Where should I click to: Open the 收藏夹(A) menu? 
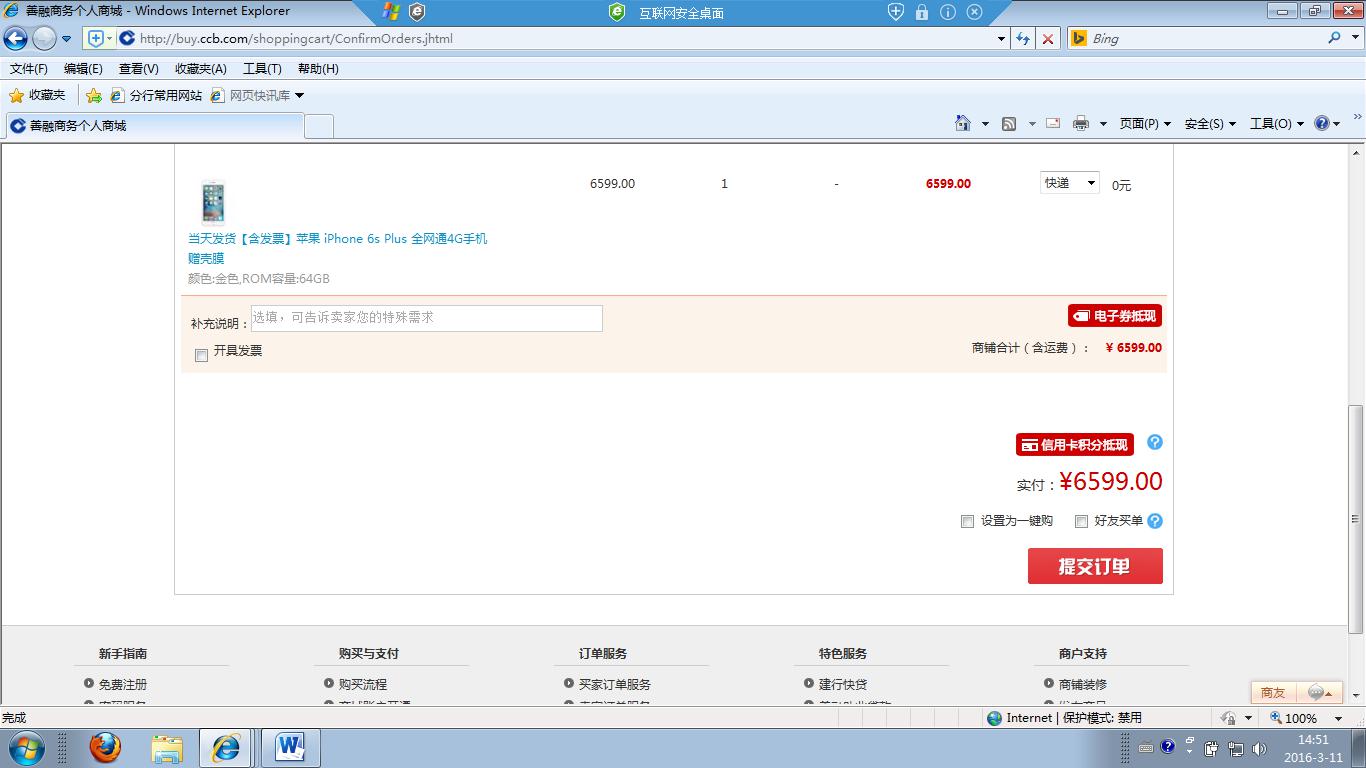[200, 69]
